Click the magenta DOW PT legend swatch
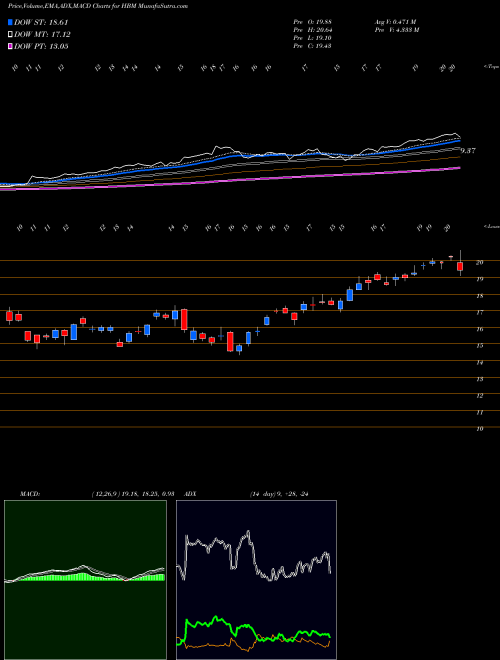The image size is (500, 660). click(x=11, y=46)
